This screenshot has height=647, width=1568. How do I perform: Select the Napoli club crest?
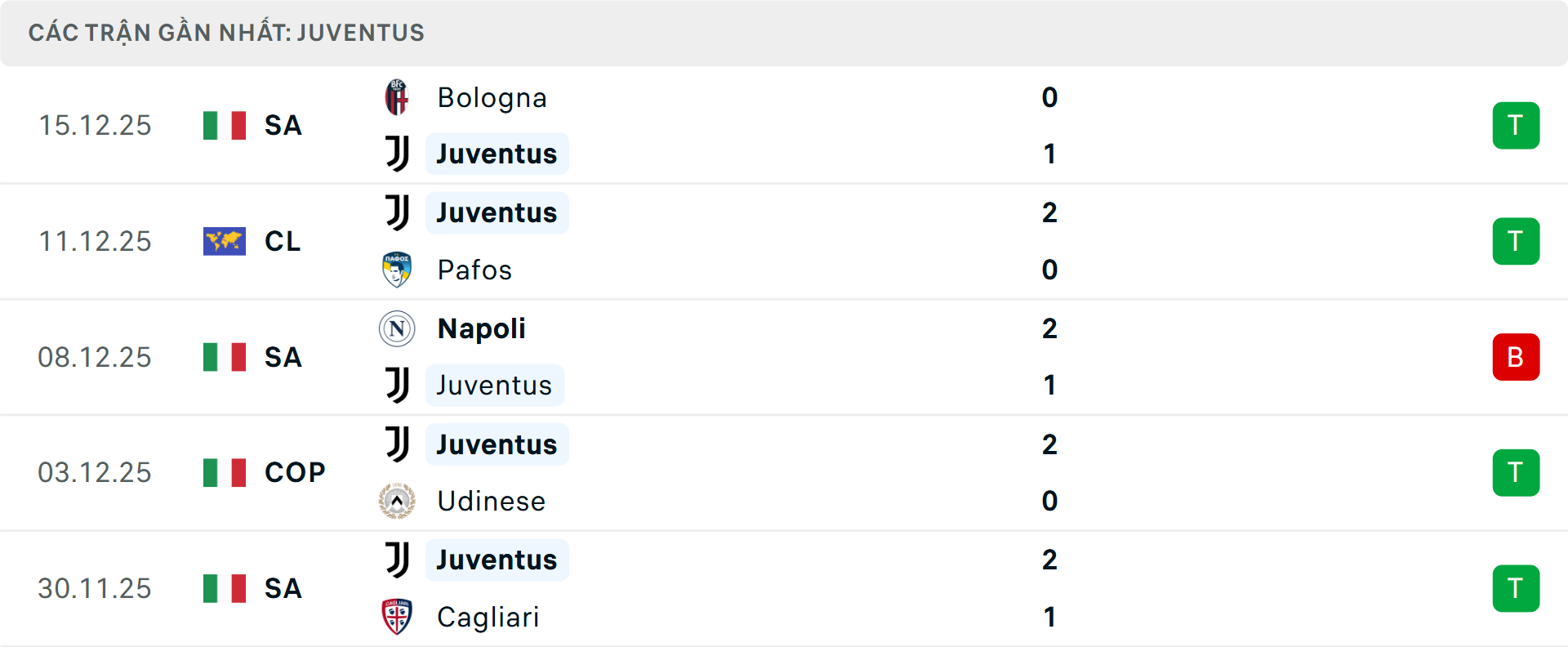(397, 328)
